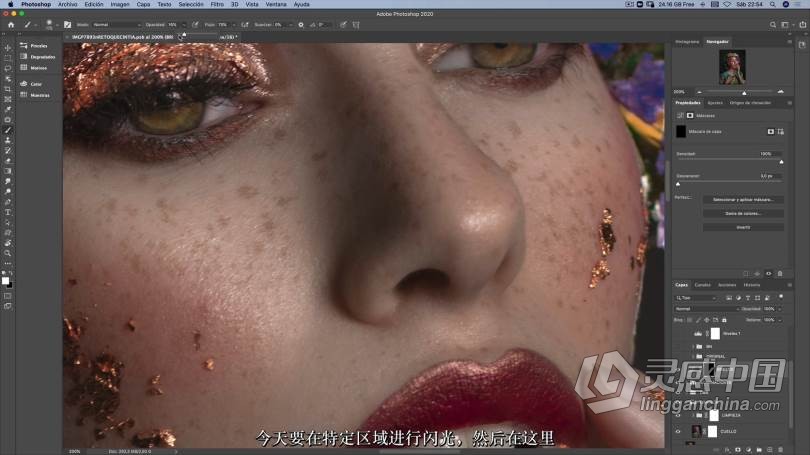Toggle visibility of LIMPIEZA group

click(x=678, y=415)
